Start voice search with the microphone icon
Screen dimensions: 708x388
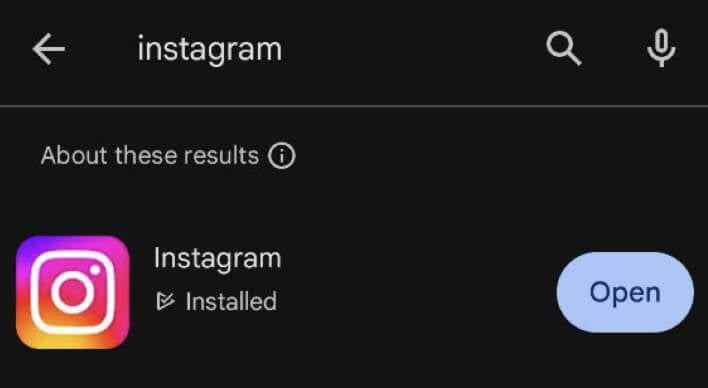661,48
